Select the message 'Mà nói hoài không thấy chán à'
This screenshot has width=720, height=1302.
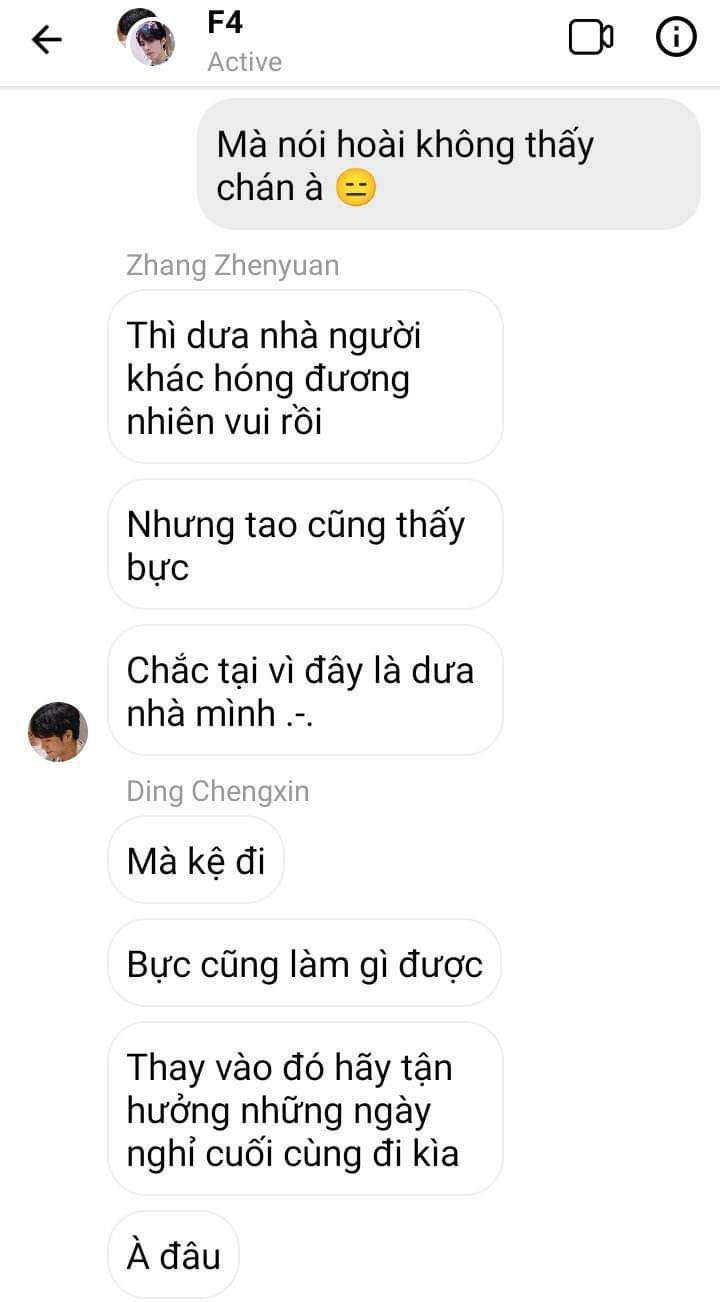click(x=448, y=164)
